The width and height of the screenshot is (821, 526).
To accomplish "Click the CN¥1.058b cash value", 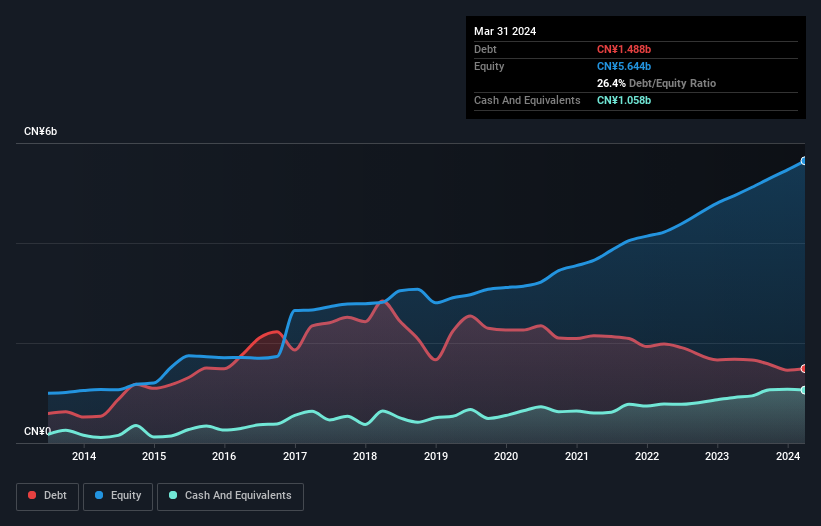I will pos(624,100).
